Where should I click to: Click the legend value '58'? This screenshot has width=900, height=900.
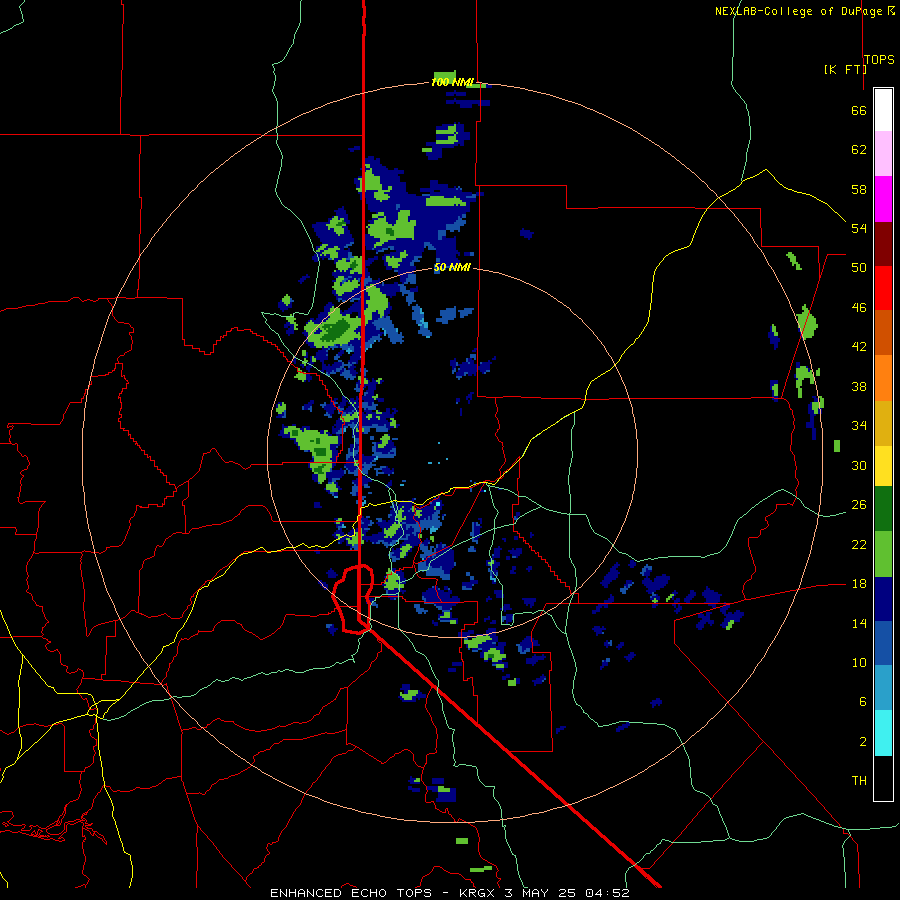pos(859,189)
